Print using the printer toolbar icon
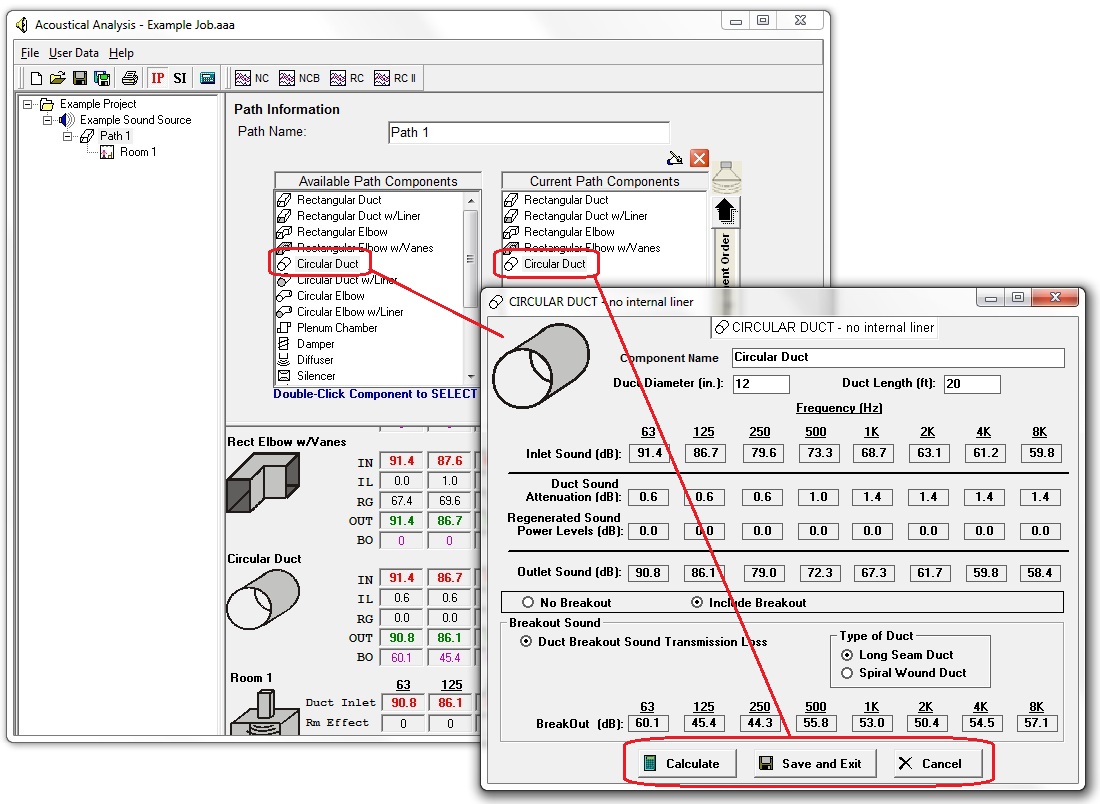The height and width of the screenshot is (804, 1100). [x=130, y=78]
